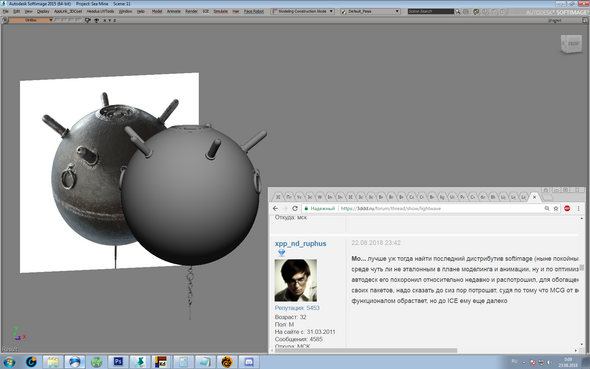
Task: Open the Headus UVTools menu
Action: click(100, 12)
